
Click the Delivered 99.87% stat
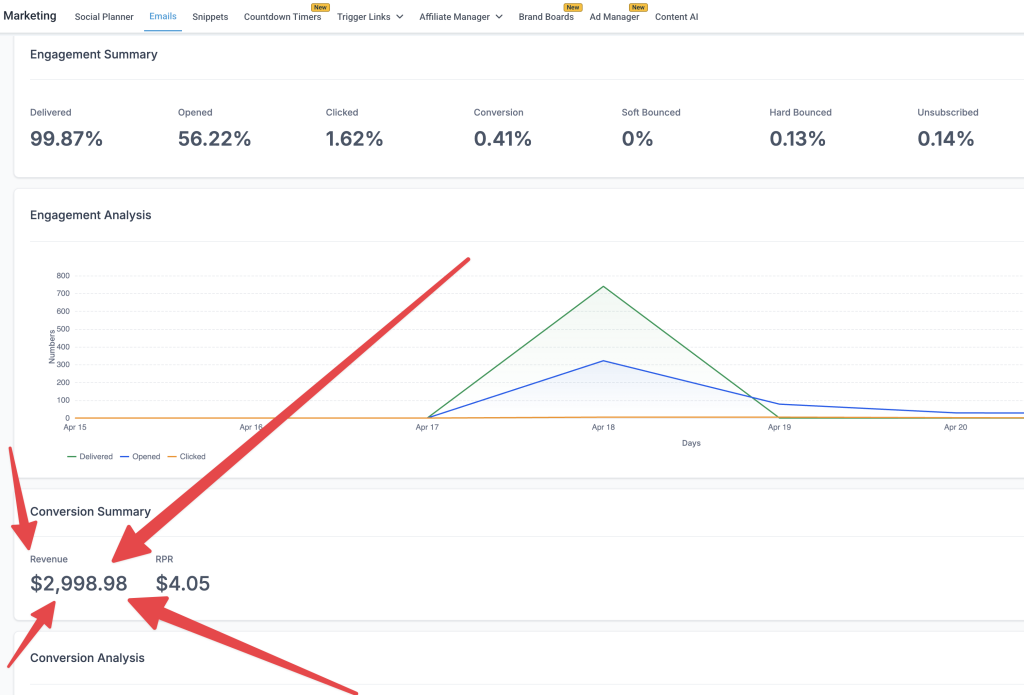point(67,139)
